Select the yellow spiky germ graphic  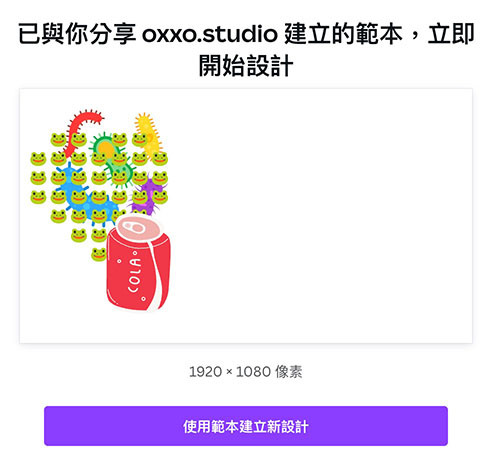coord(148,136)
